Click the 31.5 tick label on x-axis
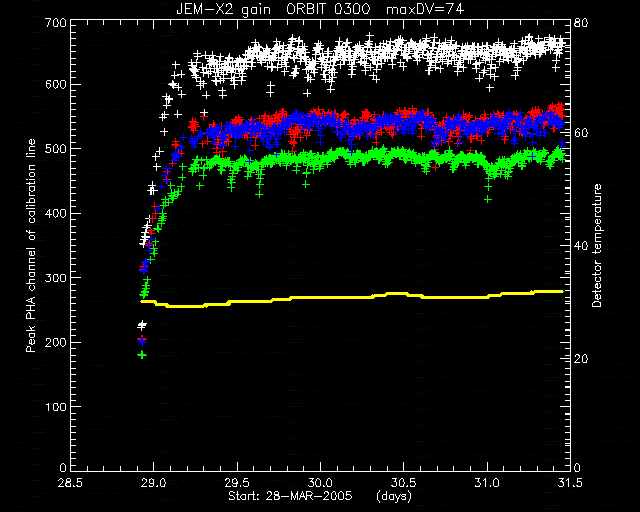Screen dimensions: 640x512 tap(569, 483)
